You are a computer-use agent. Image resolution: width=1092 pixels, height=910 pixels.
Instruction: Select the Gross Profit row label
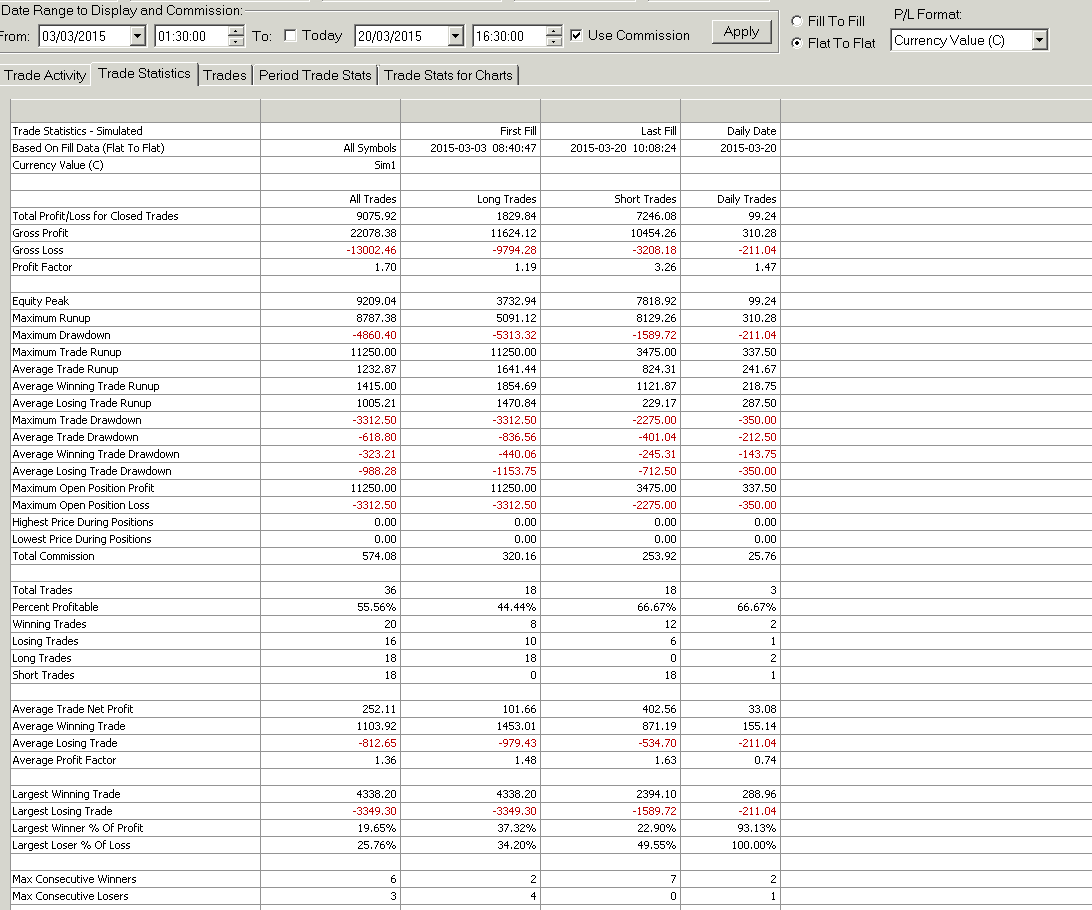[40, 233]
